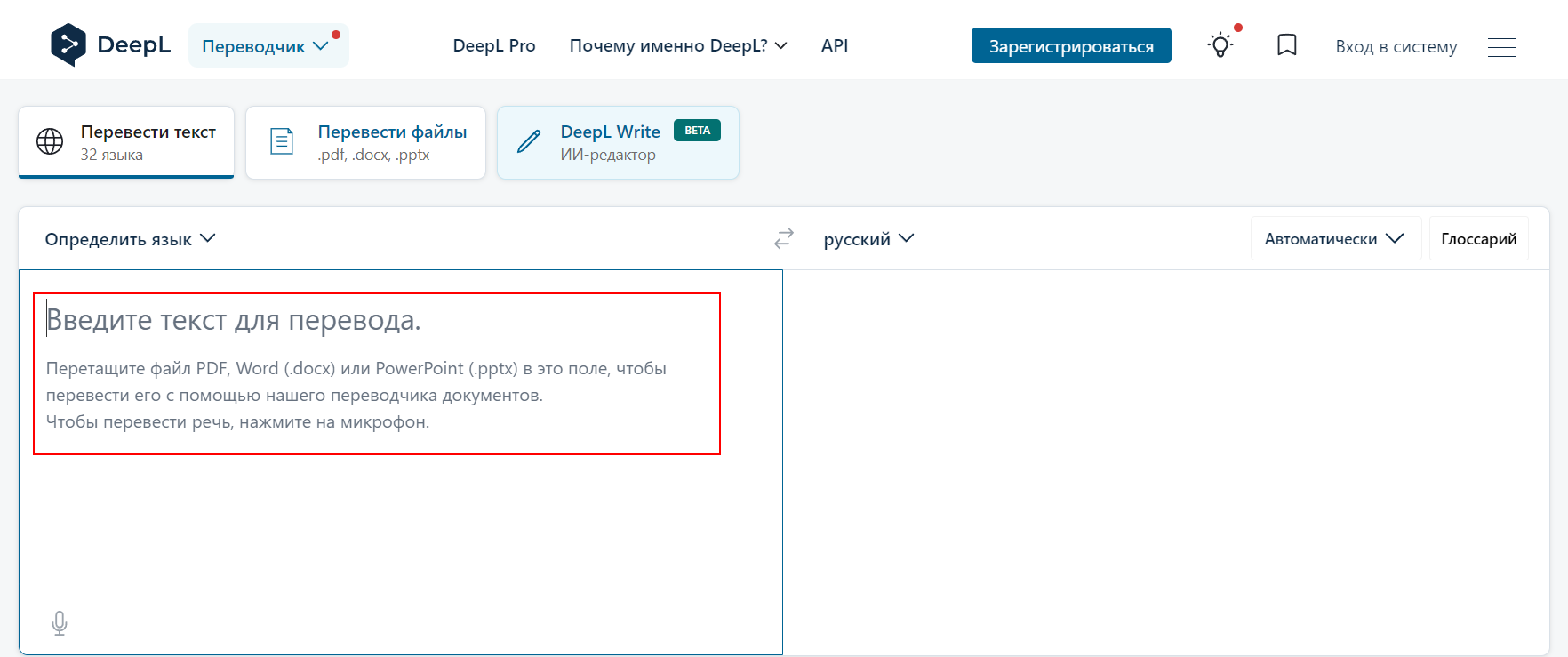The width and height of the screenshot is (1568, 657).
Task: Open the русский target language dropdown
Action: (x=868, y=239)
